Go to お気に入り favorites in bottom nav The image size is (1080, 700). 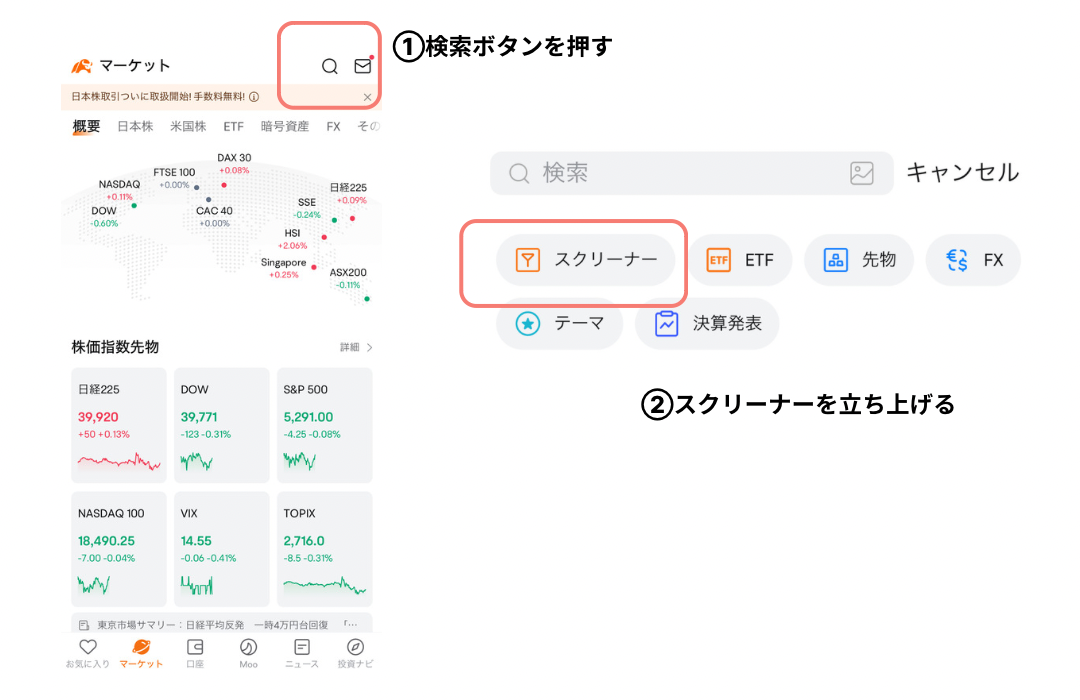(x=88, y=653)
